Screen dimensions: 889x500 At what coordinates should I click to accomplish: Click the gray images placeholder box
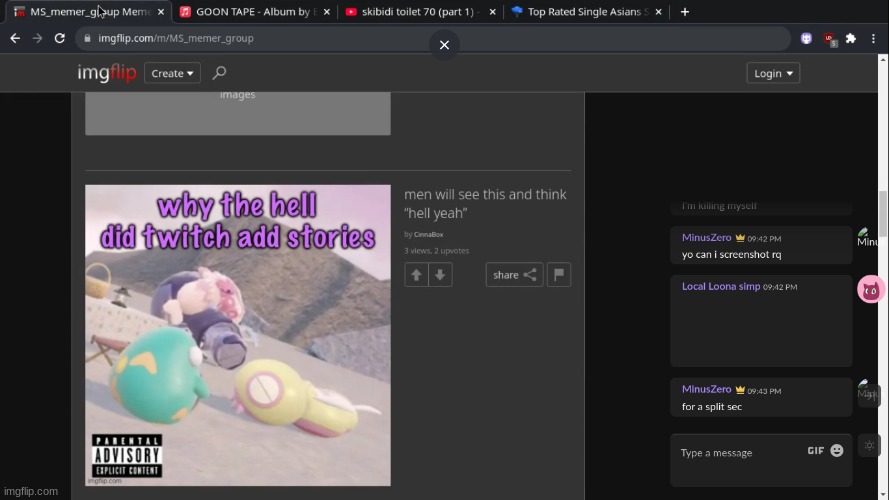pos(238,113)
